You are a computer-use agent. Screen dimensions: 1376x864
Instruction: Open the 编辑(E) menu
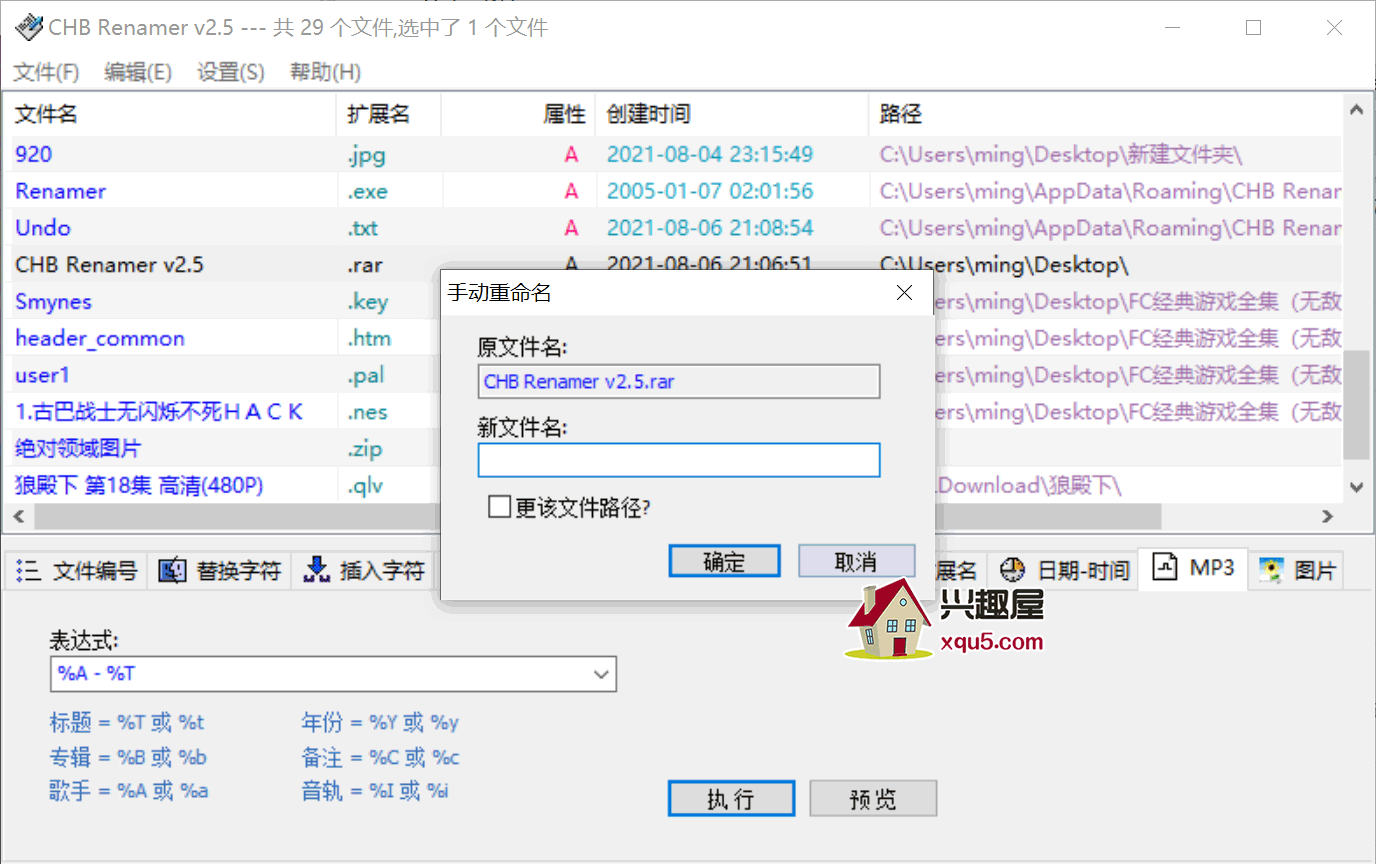point(138,72)
